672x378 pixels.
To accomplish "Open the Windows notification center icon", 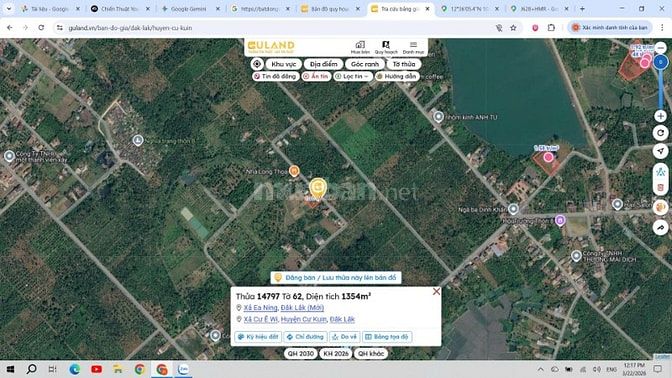I will [x=658, y=369].
